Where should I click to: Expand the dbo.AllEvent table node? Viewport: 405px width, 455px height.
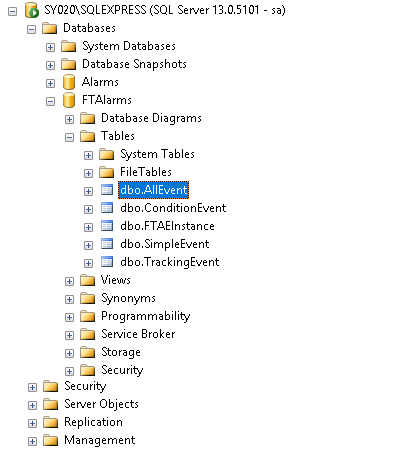tap(88, 191)
